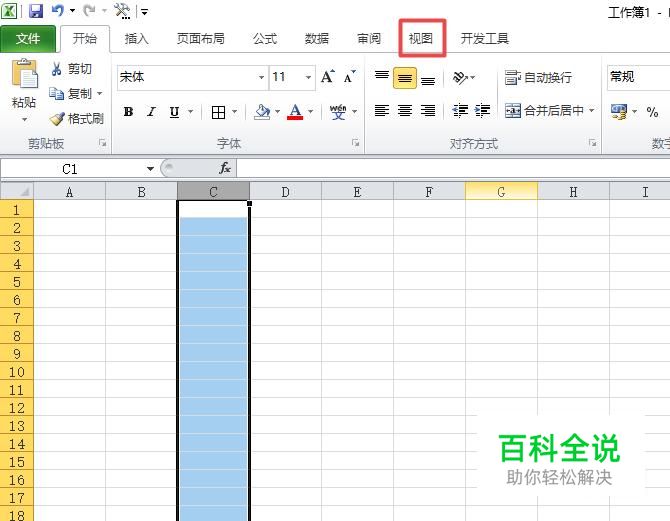Open font group dialog launcher
Screen dimensions: 670x521
pyautogui.click(x=356, y=143)
